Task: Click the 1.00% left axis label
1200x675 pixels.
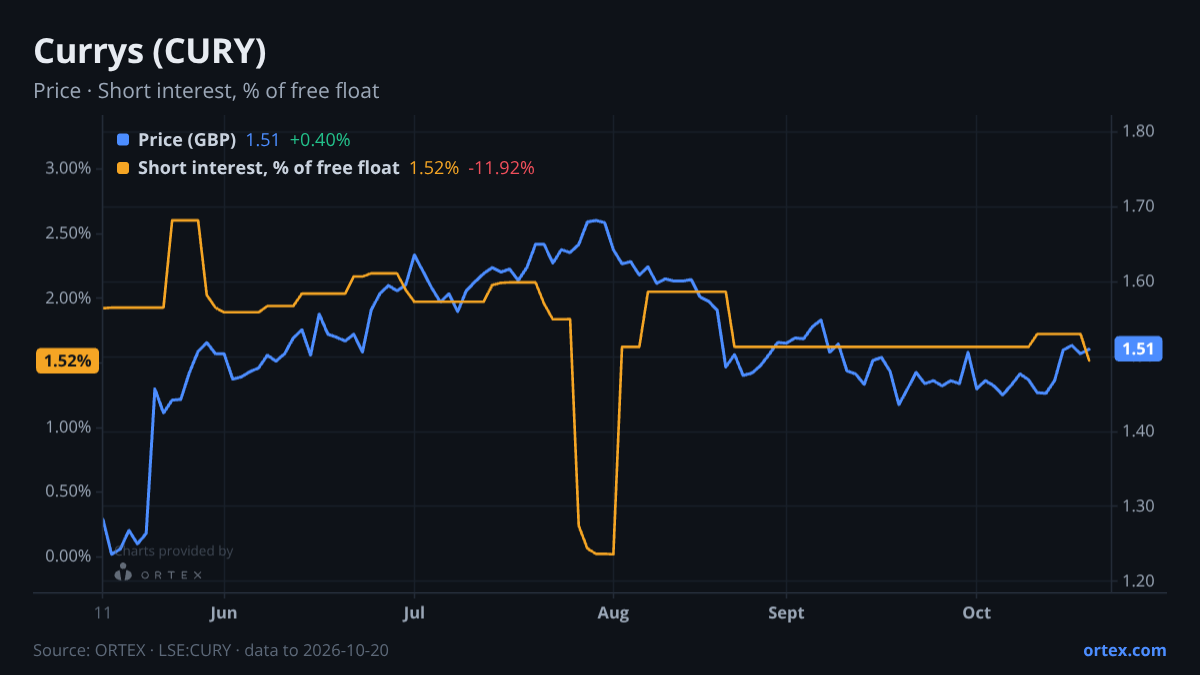Action: coord(68,427)
